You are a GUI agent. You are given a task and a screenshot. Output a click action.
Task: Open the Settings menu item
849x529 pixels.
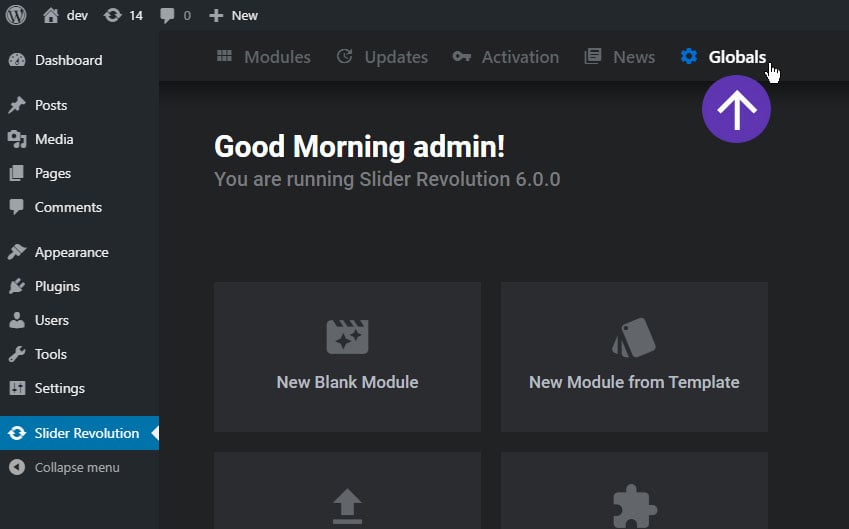pyautogui.click(x=60, y=389)
